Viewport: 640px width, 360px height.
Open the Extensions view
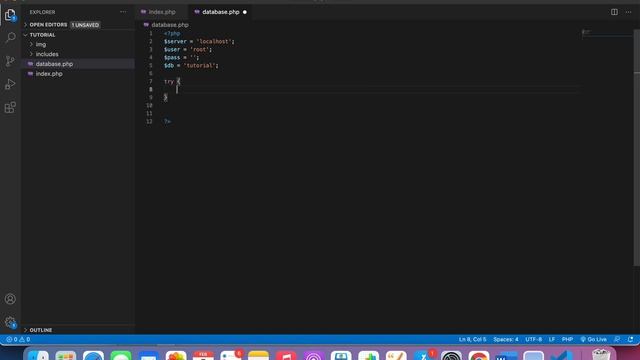(10, 107)
